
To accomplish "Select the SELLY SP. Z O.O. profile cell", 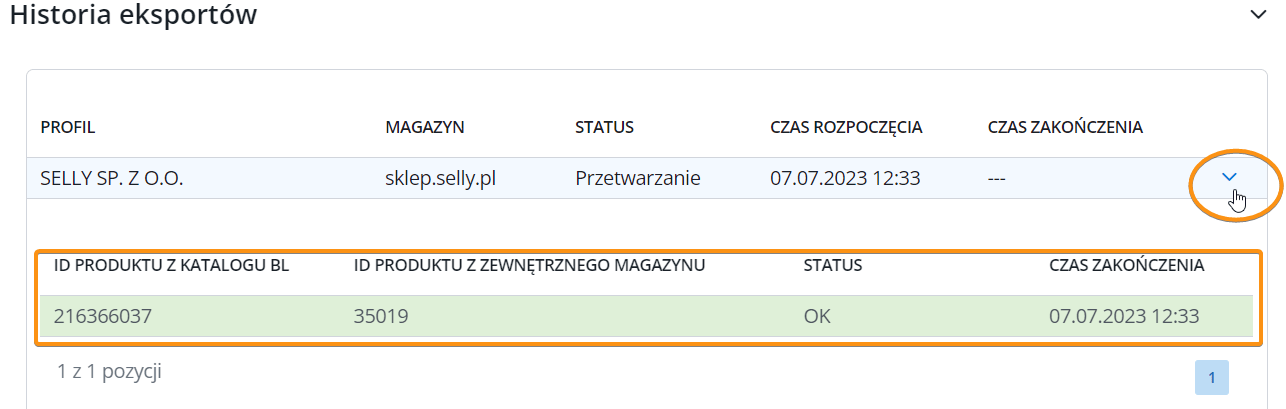I will tap(112, 179).
